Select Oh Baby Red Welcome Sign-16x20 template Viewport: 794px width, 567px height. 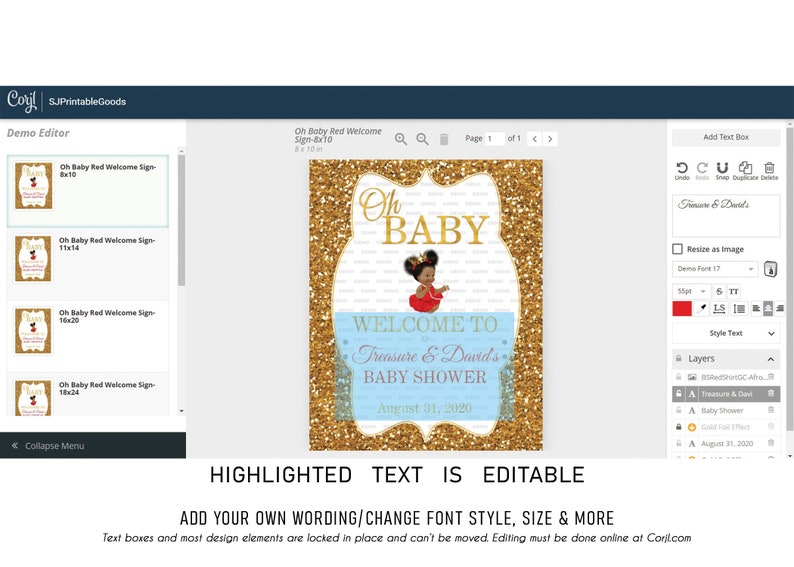tap(88, 336)
